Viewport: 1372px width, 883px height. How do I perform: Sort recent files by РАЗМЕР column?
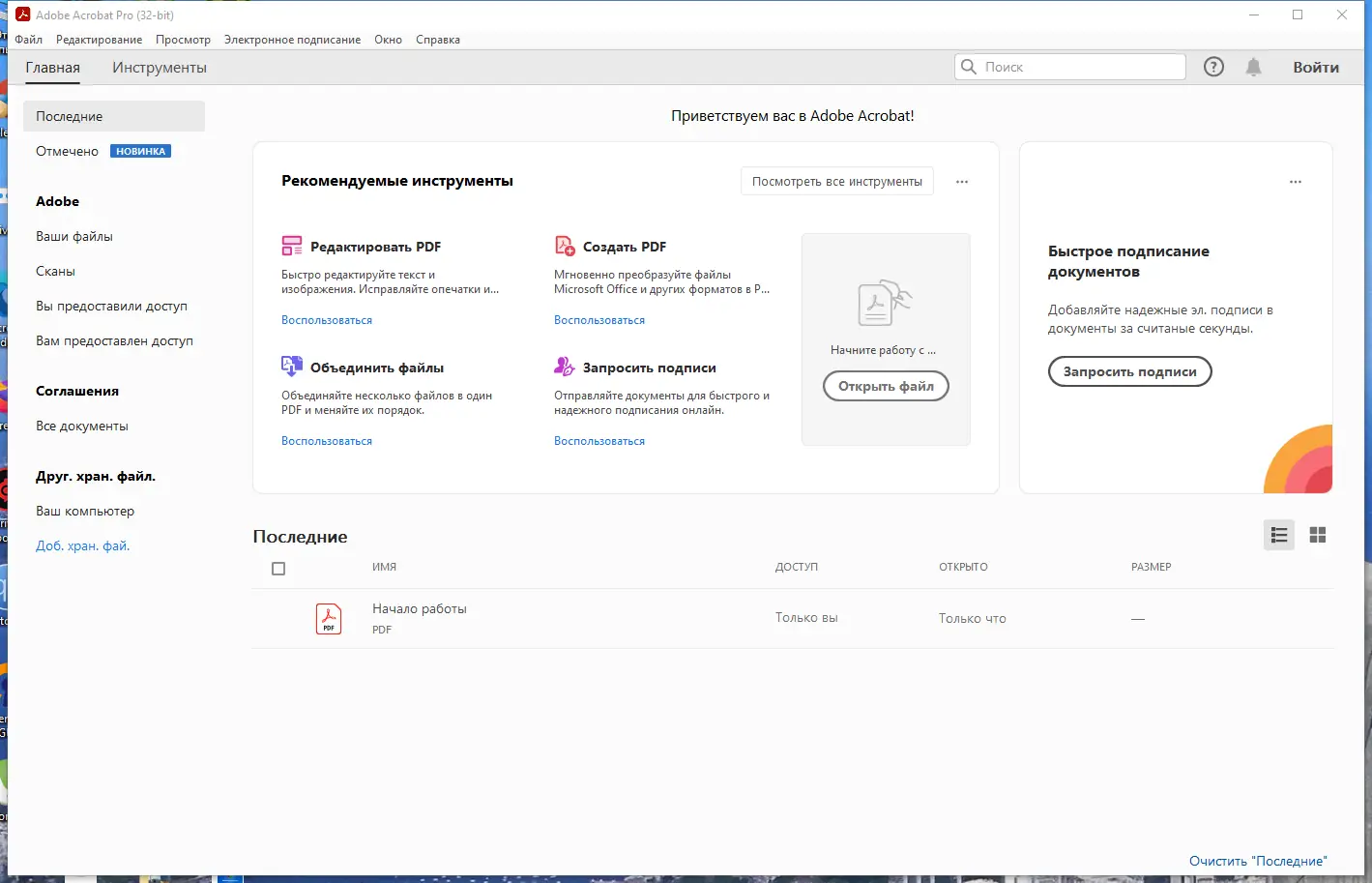point(1151,567)
